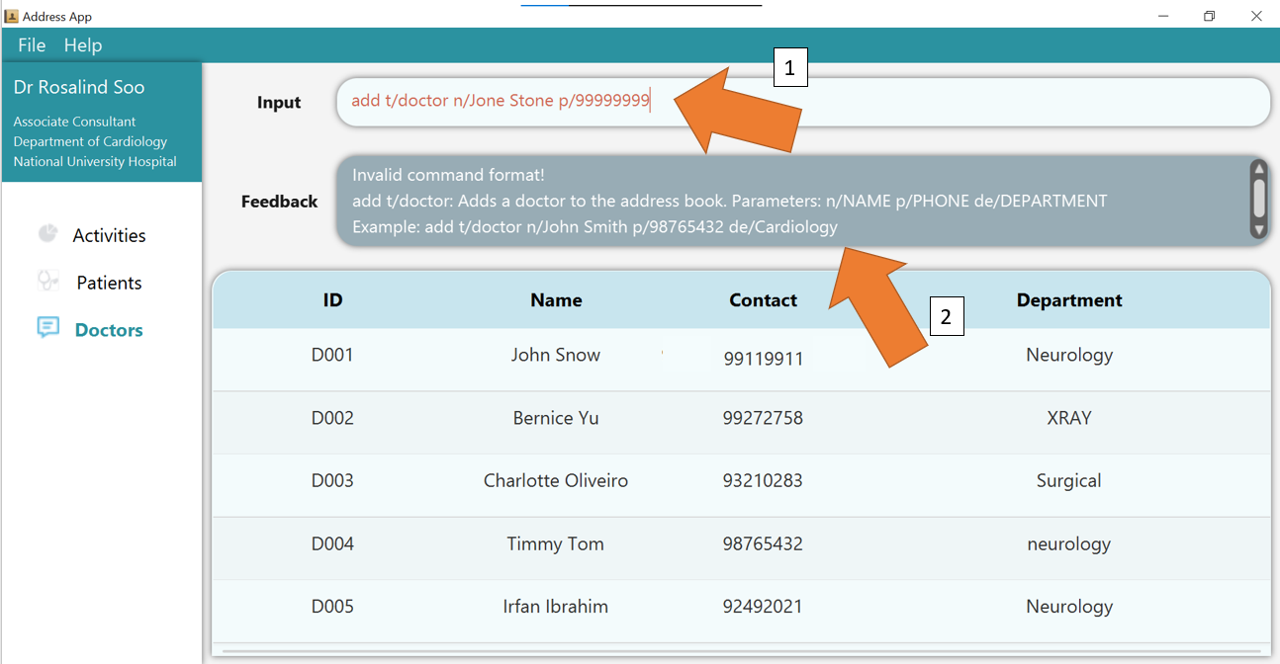Restore down the application window
The width and height of the screenshot is (1280, 664).
click(x=1209, y=16)
